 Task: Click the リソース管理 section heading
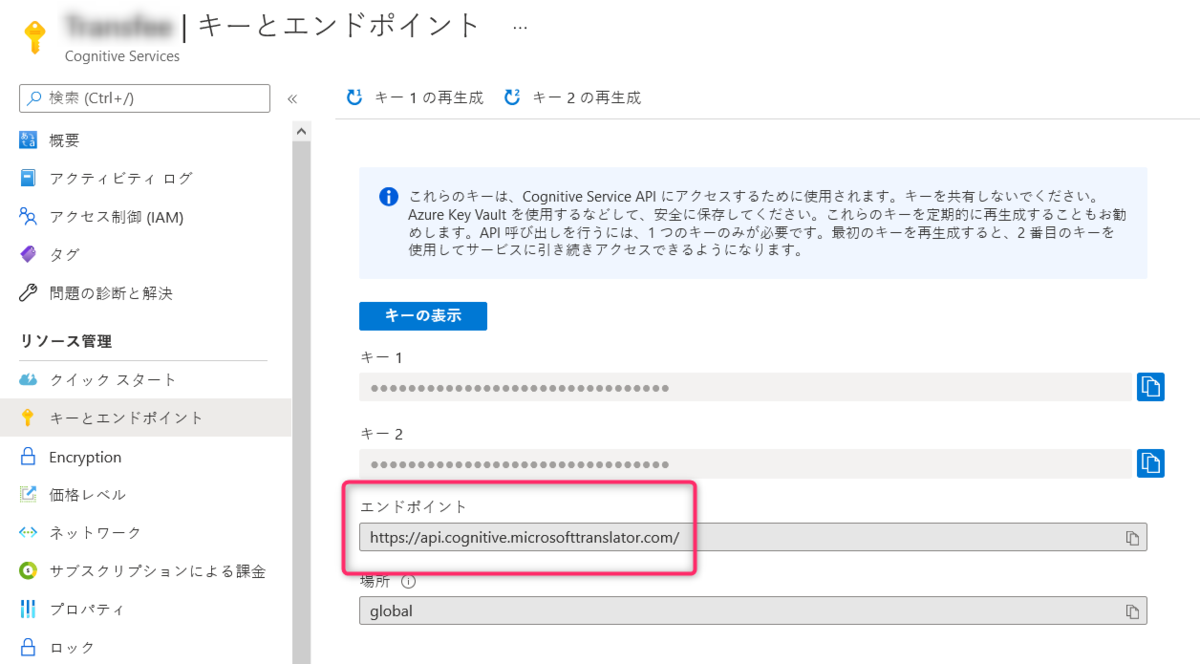point(66,341)
